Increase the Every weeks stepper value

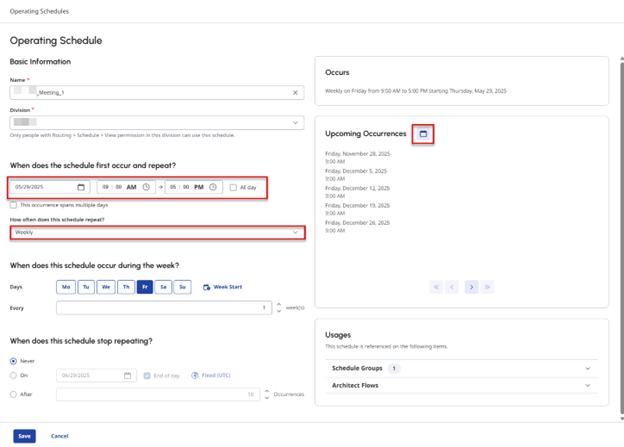click(x=277, y=304)
